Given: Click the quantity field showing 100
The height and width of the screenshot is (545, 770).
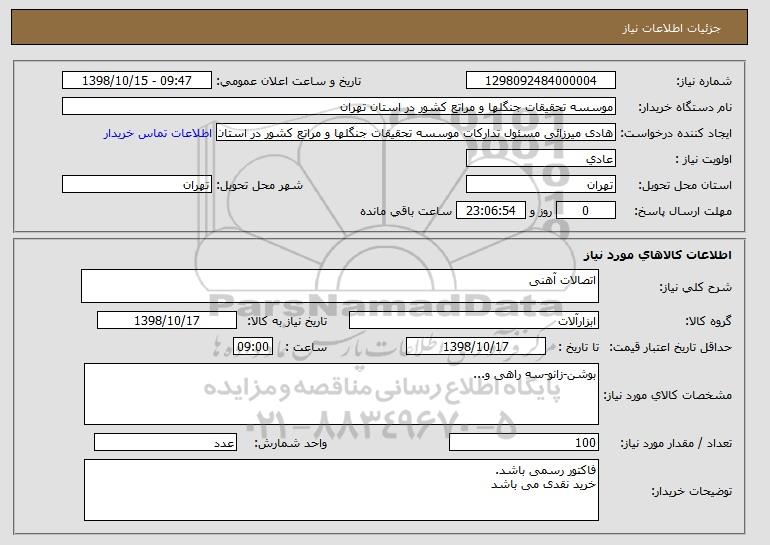Looking at the screenshot, I should (x=524, y=442).
